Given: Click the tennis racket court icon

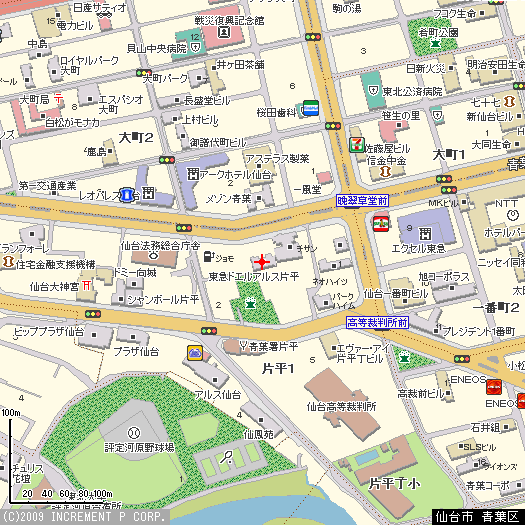Looking at the screenshot, I should coord(226,457).
